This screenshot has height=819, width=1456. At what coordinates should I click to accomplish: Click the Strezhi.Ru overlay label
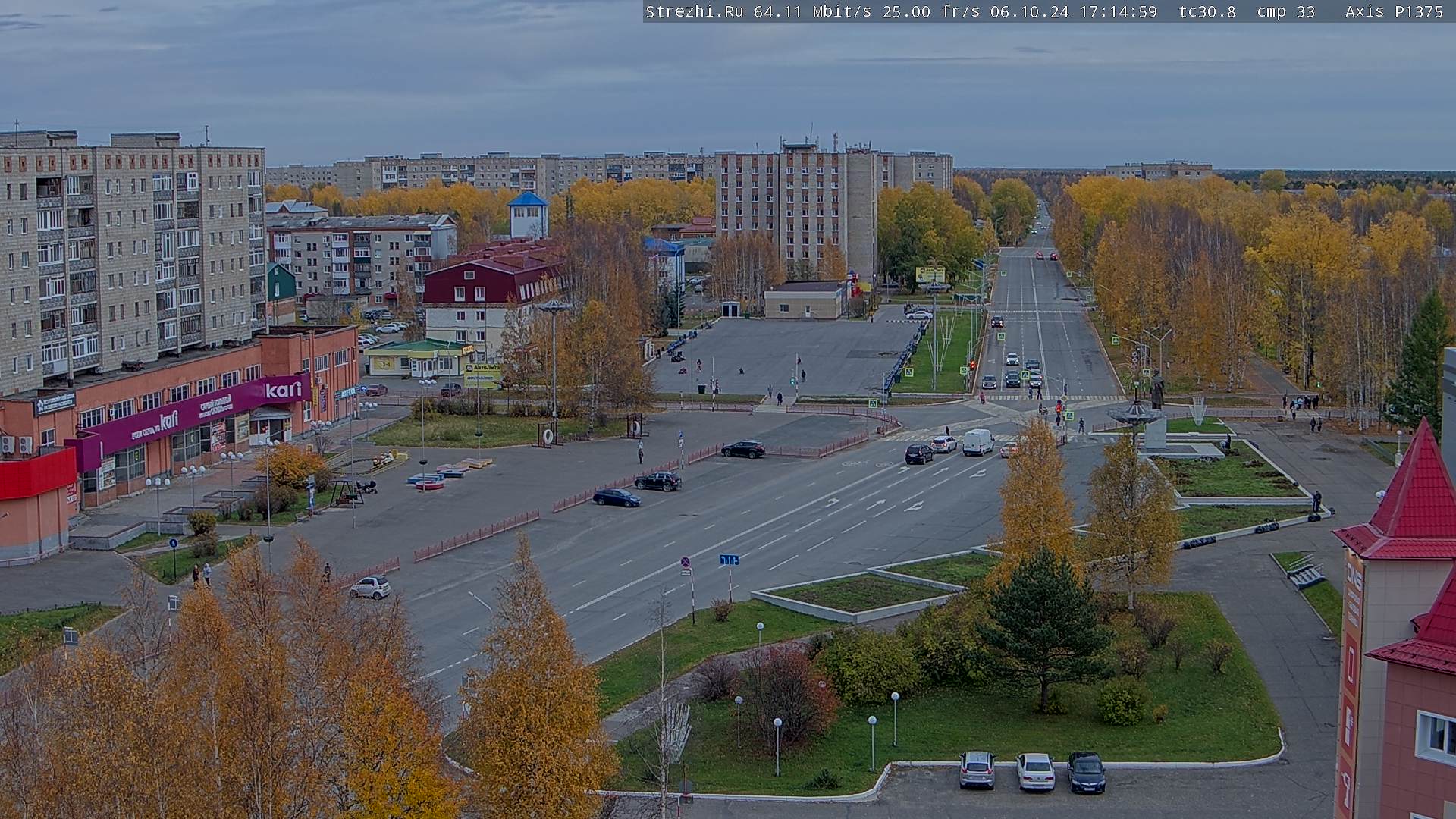[694, 11]
